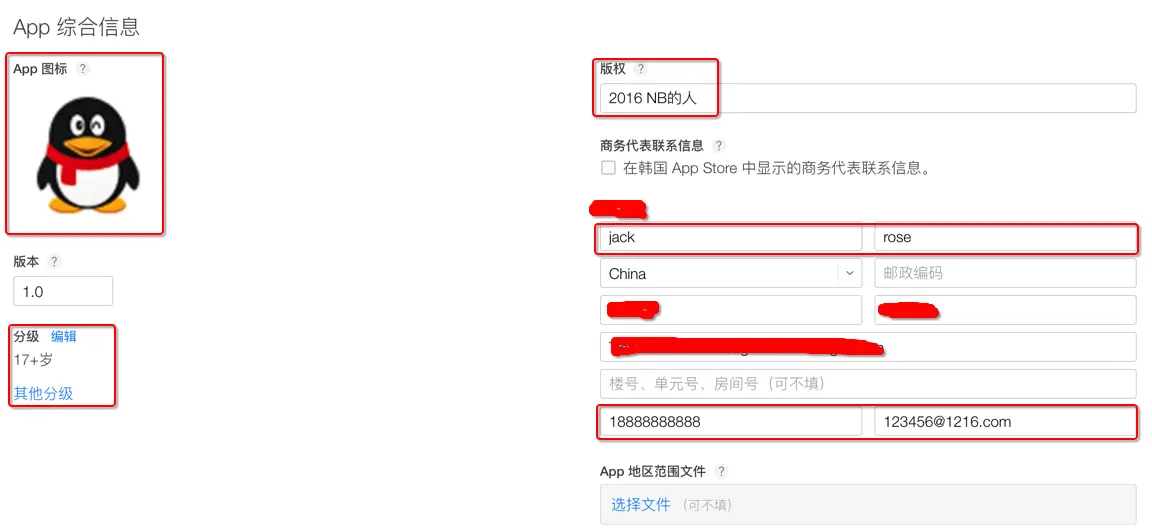The image size is (1152, 532).
Task: Open help icon beside App 地区范围文件
Action: (721, 471)
